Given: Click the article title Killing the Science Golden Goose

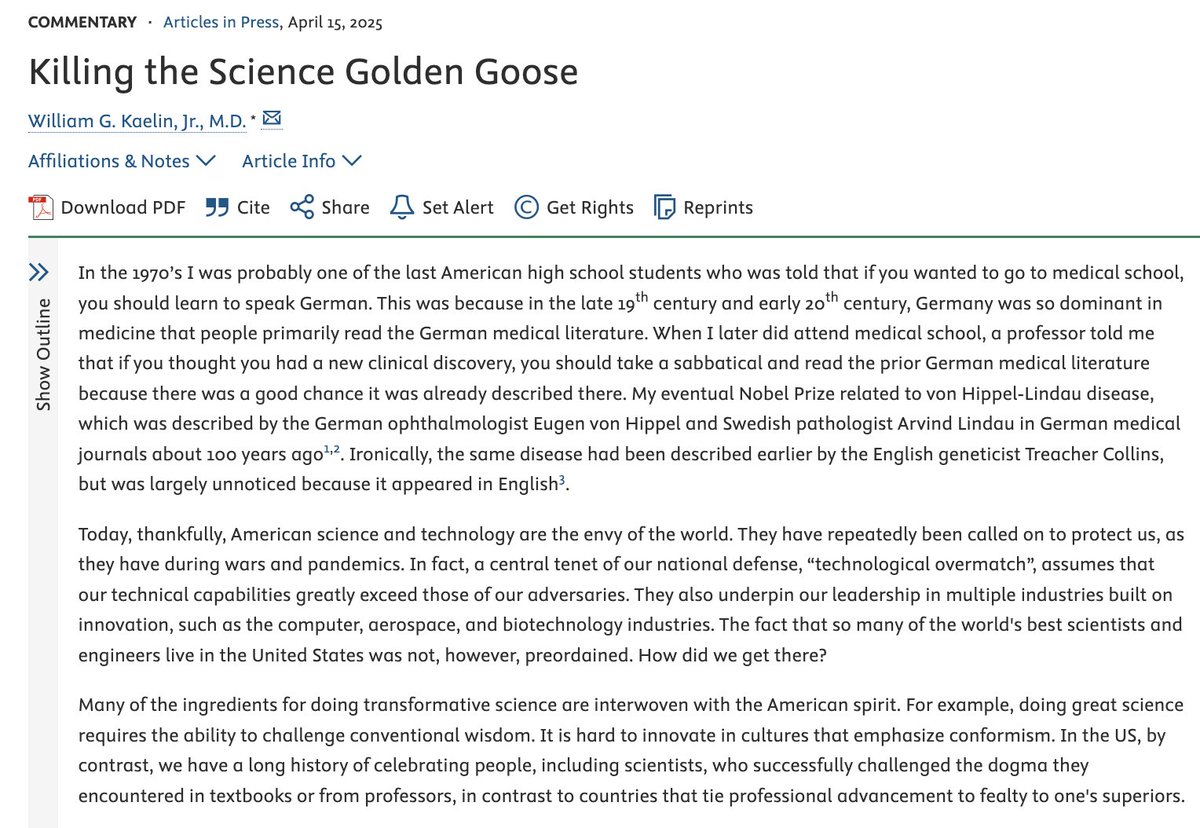Looking at the screenshot, I should coord(303,72).
